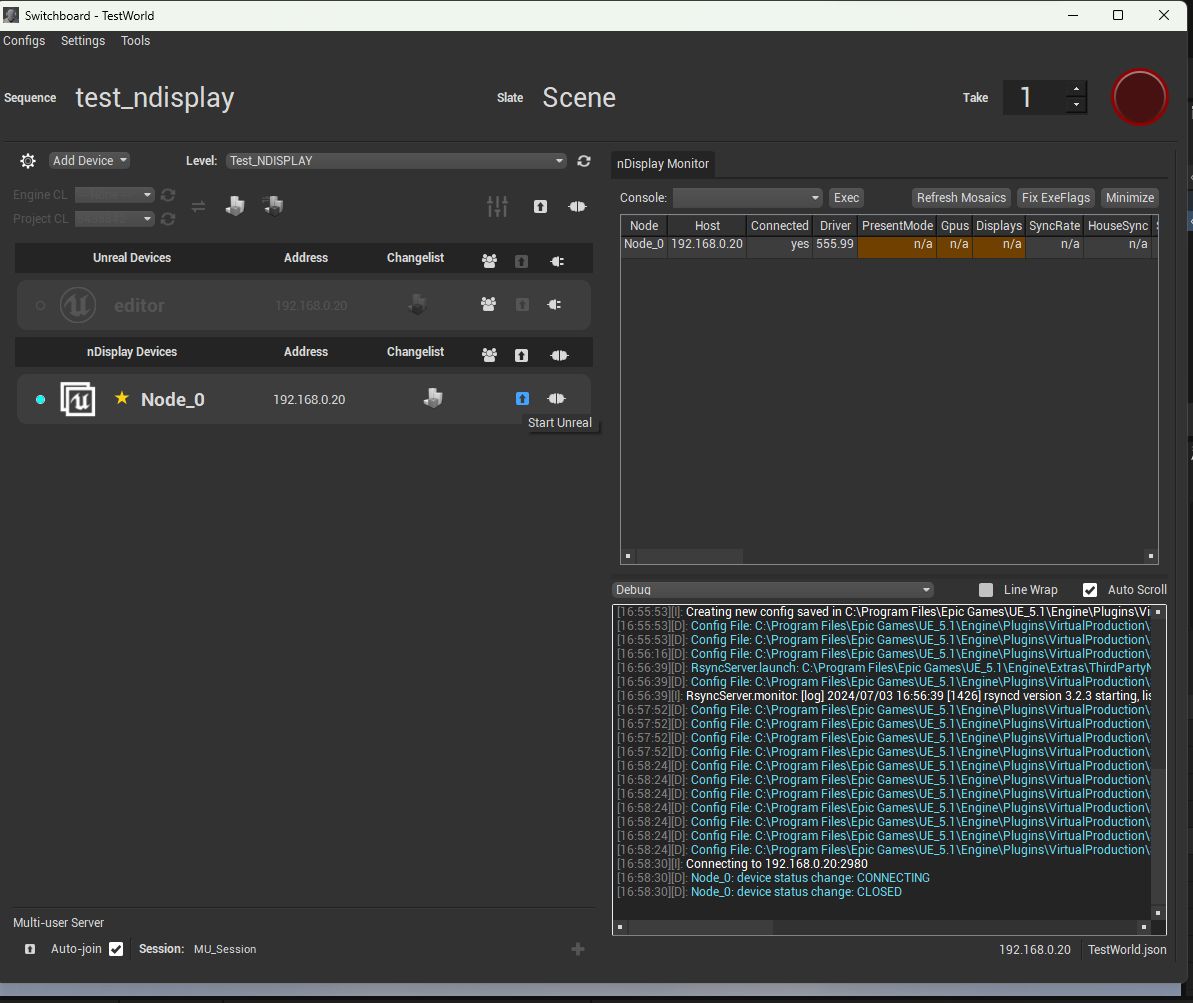
Task: Click the connect plug icon for Node_0
Action: (556, 398)
